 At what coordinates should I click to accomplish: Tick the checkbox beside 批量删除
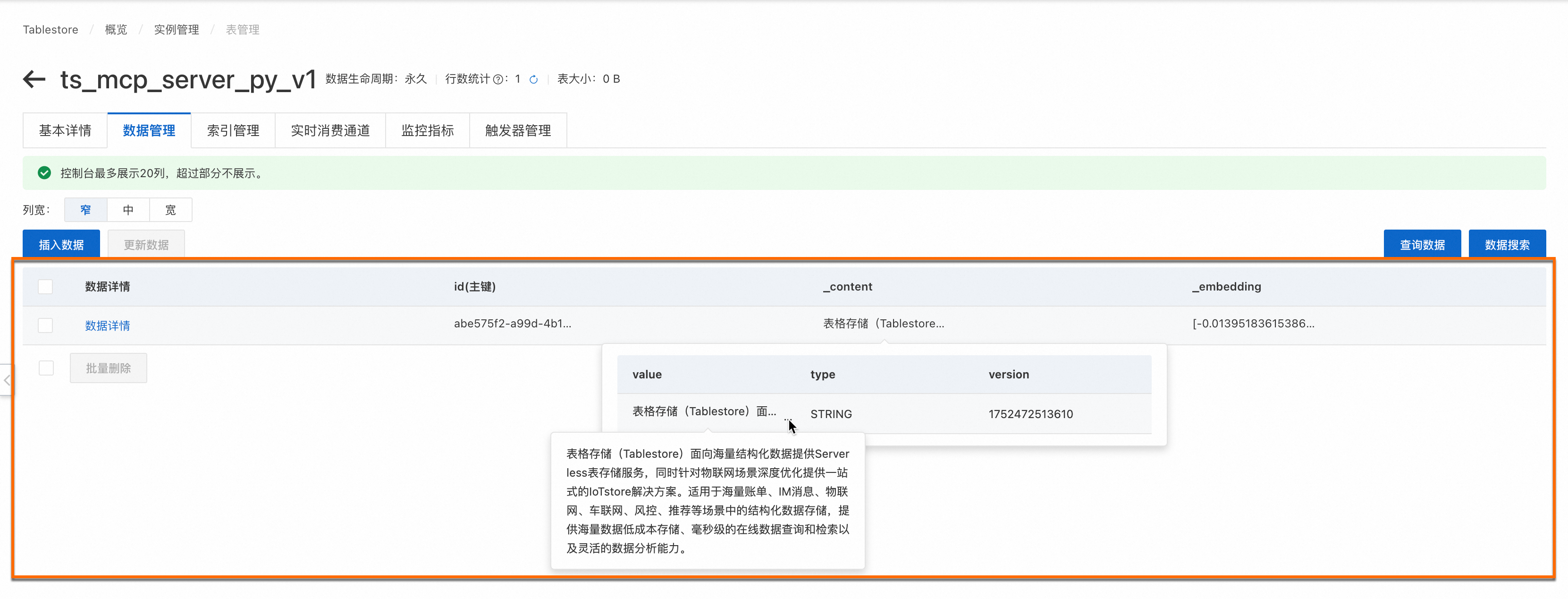coord(46,368)
